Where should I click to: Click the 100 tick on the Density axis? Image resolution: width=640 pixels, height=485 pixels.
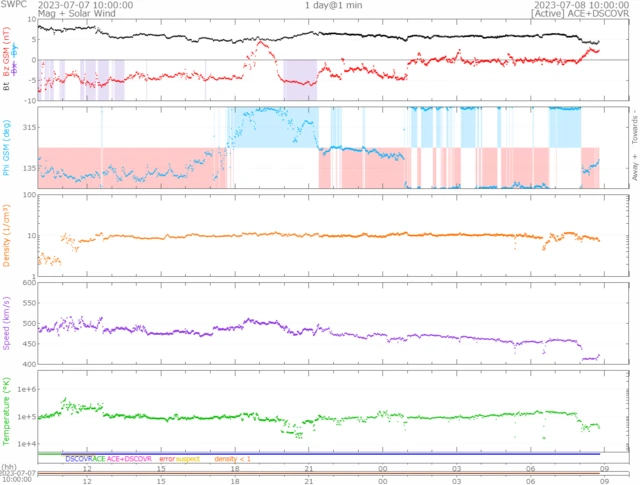[x=29, y=195]
